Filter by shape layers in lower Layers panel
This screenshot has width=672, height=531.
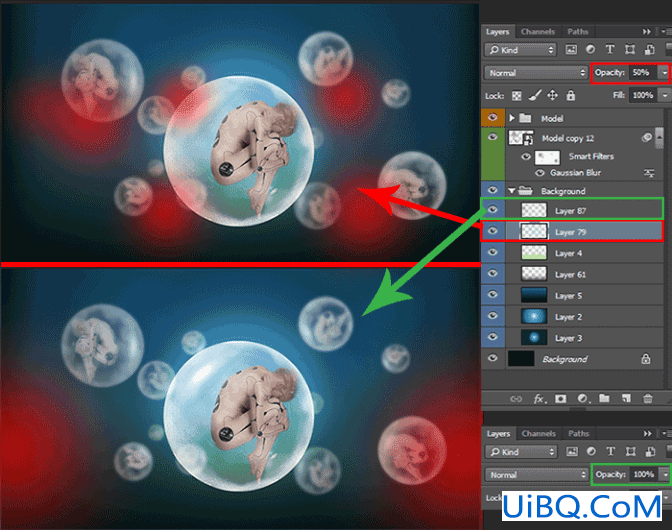click(x=630, y=451)
